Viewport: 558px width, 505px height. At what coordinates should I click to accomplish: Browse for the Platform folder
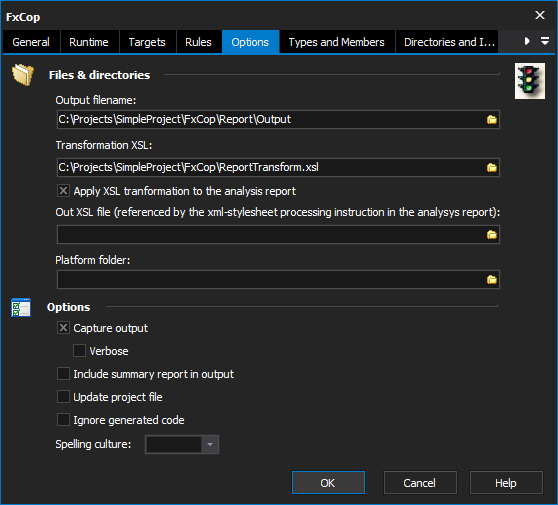491,280
